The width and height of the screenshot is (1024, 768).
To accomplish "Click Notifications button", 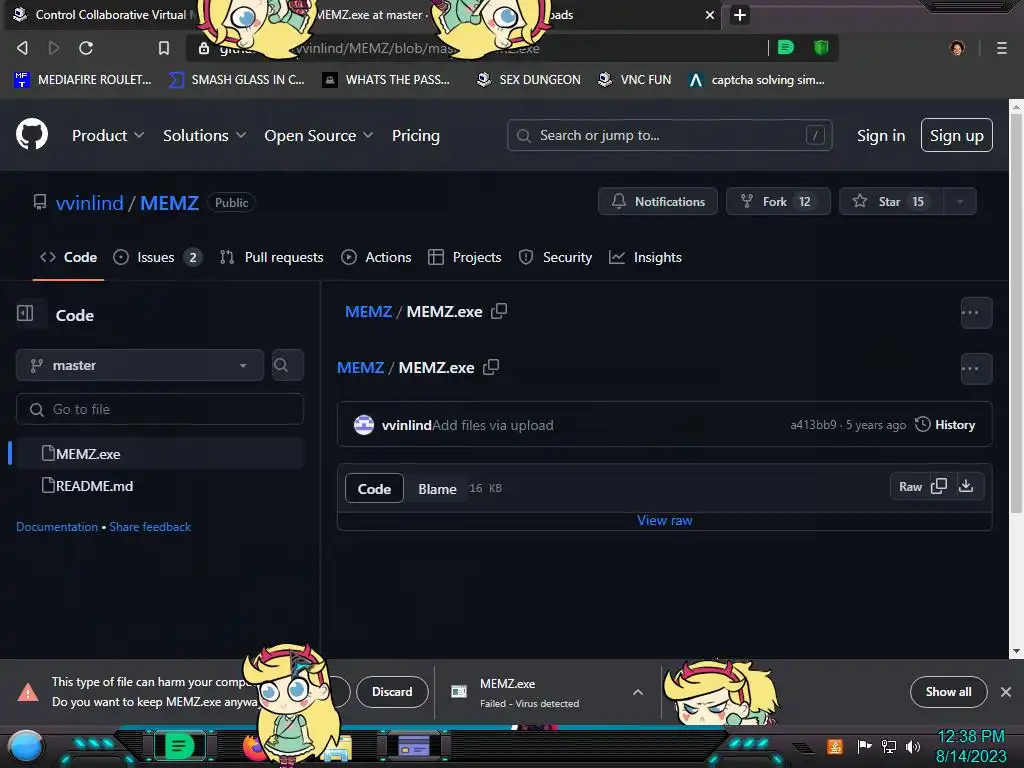I will [658, 202].
